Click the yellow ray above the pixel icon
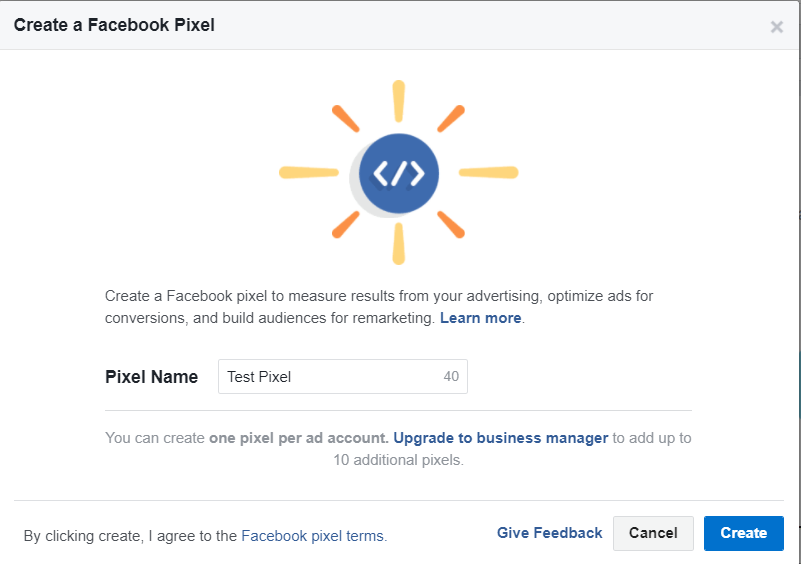The width and height of the screenshot is (801, 564). pos(398,101)
